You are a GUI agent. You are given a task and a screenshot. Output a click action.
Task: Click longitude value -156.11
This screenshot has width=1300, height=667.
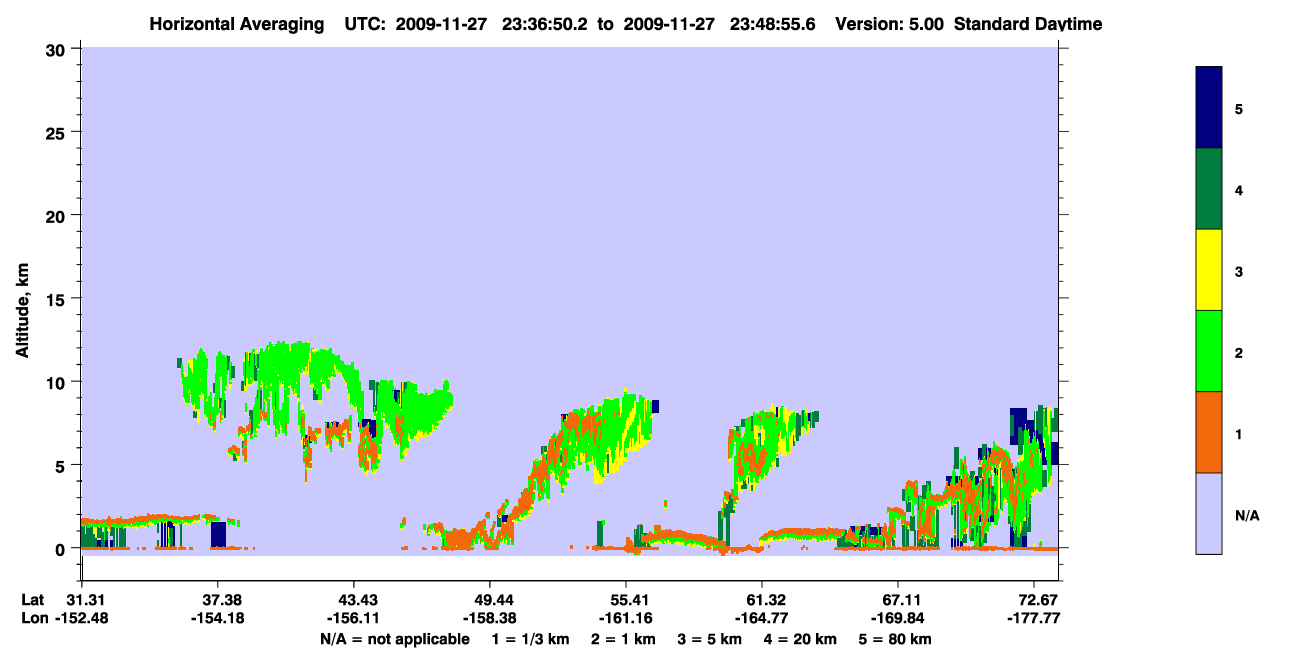click(353, 618)
